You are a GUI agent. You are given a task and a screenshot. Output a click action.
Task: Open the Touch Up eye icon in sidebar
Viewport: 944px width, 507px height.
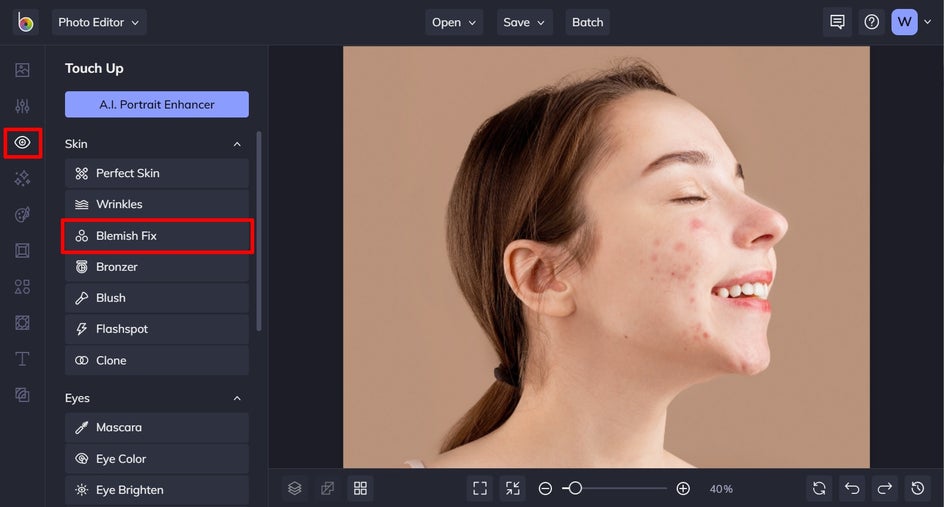coord(22,143)
